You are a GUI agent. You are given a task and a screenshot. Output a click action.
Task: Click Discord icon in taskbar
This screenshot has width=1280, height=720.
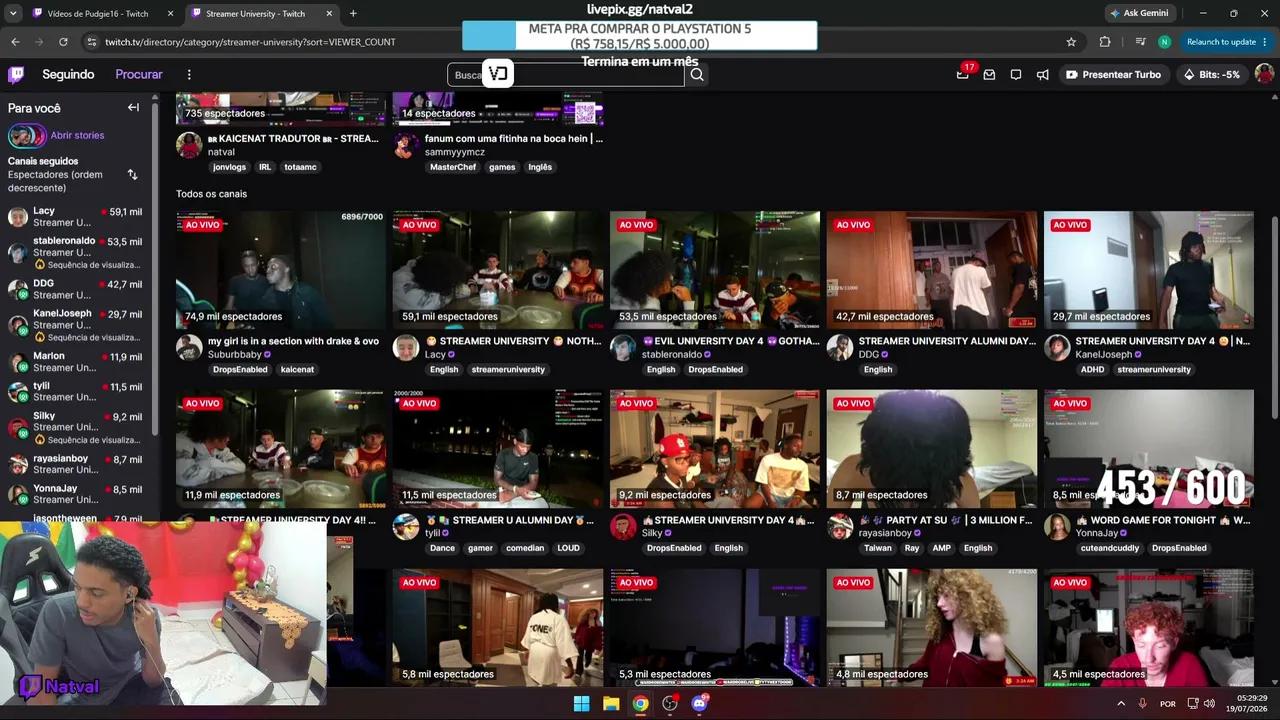(x=699, y=704)
